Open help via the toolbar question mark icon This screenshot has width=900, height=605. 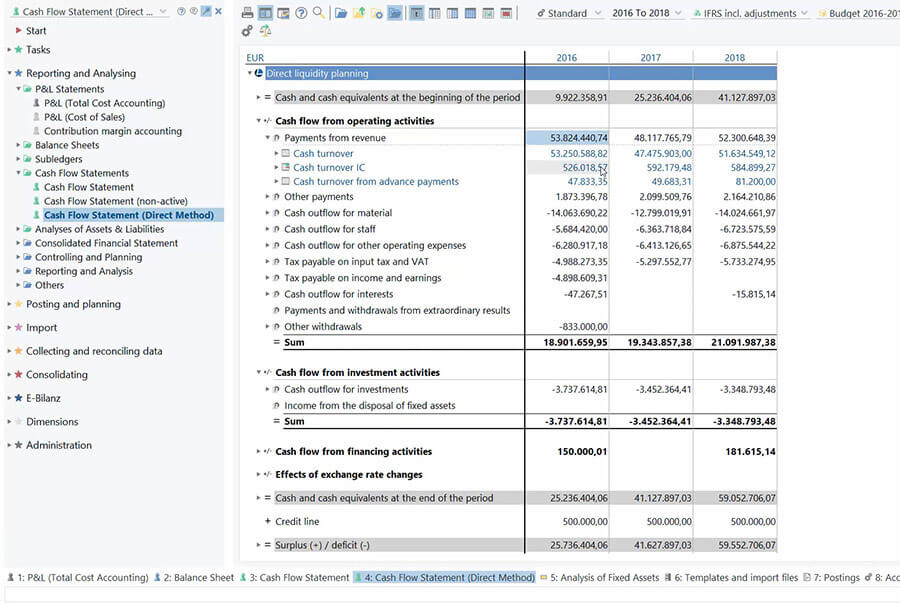click(x=301, y=13)
